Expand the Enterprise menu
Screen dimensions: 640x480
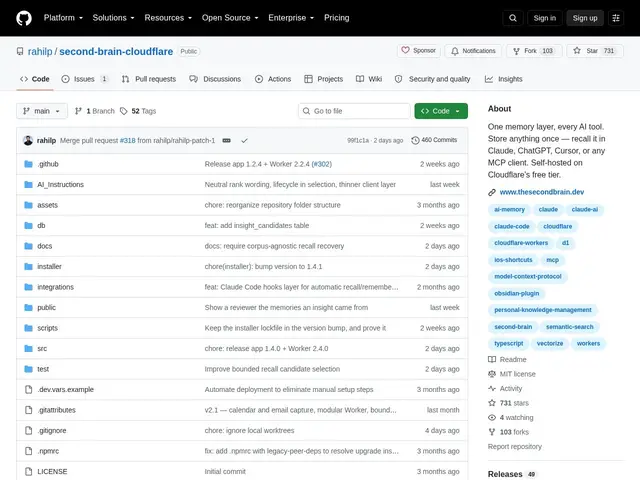291,18
